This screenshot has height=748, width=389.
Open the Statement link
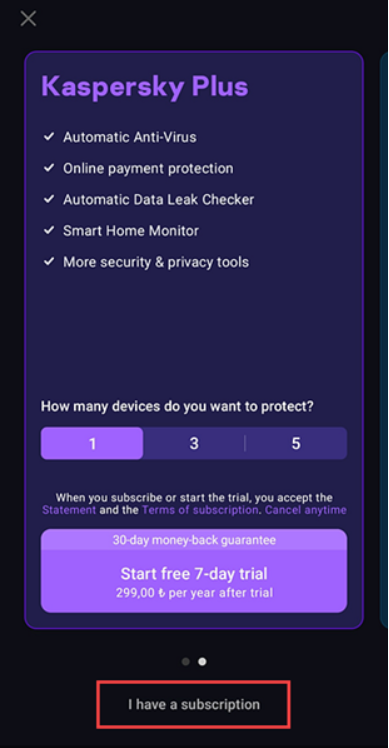[69, 510]
